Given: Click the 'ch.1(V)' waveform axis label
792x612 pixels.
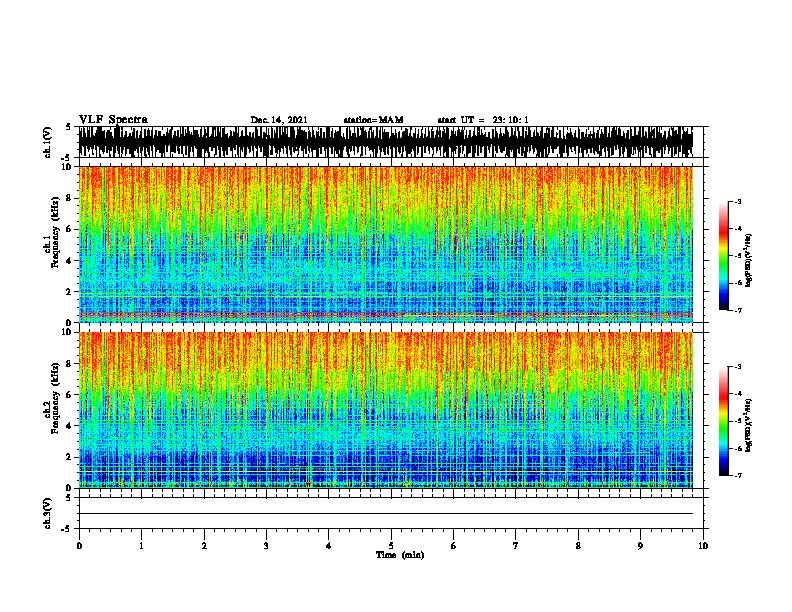Looking at the screenshot, I should tap(48, 142).
